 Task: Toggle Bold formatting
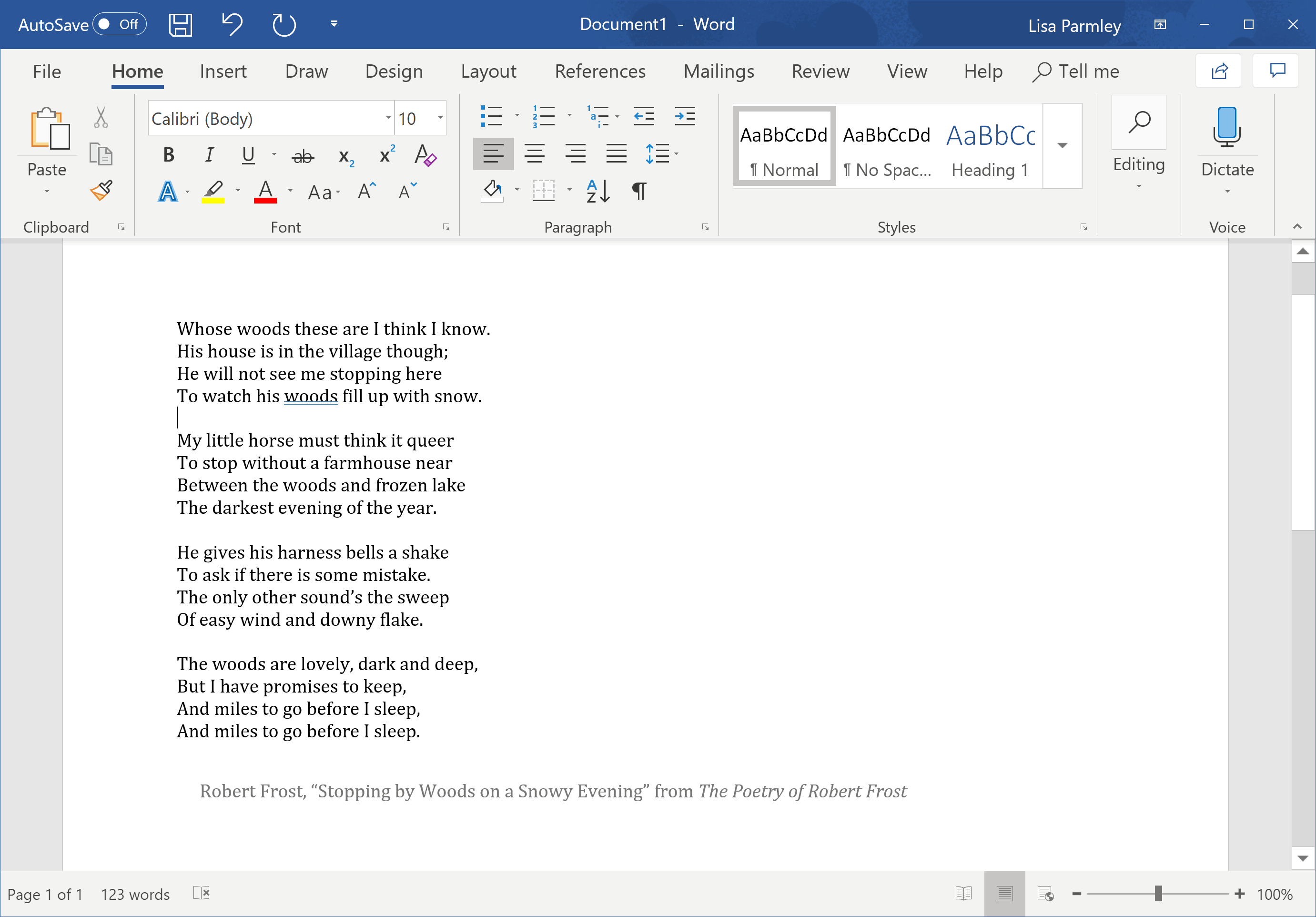click(169, 155)
